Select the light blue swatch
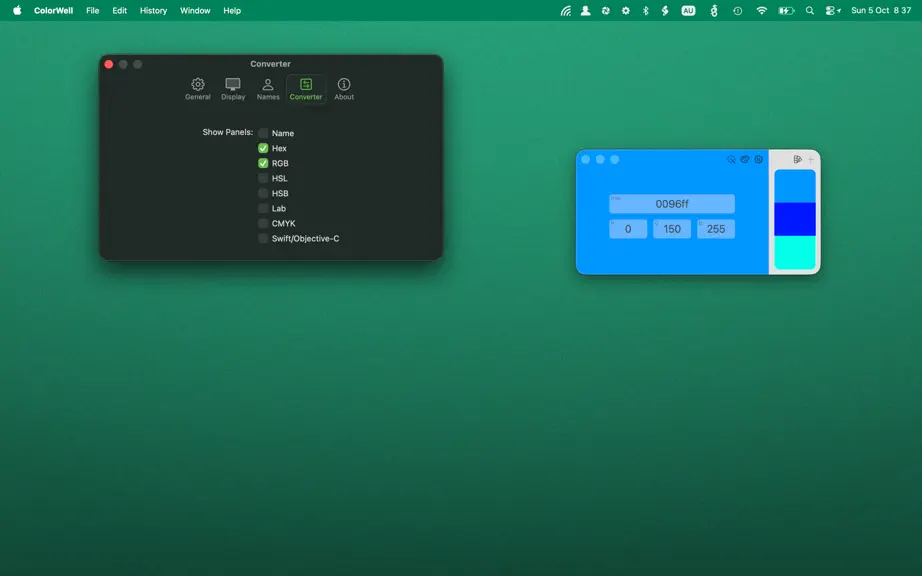Viewport: 922px width, 576px height. click(x=794, y=186)
